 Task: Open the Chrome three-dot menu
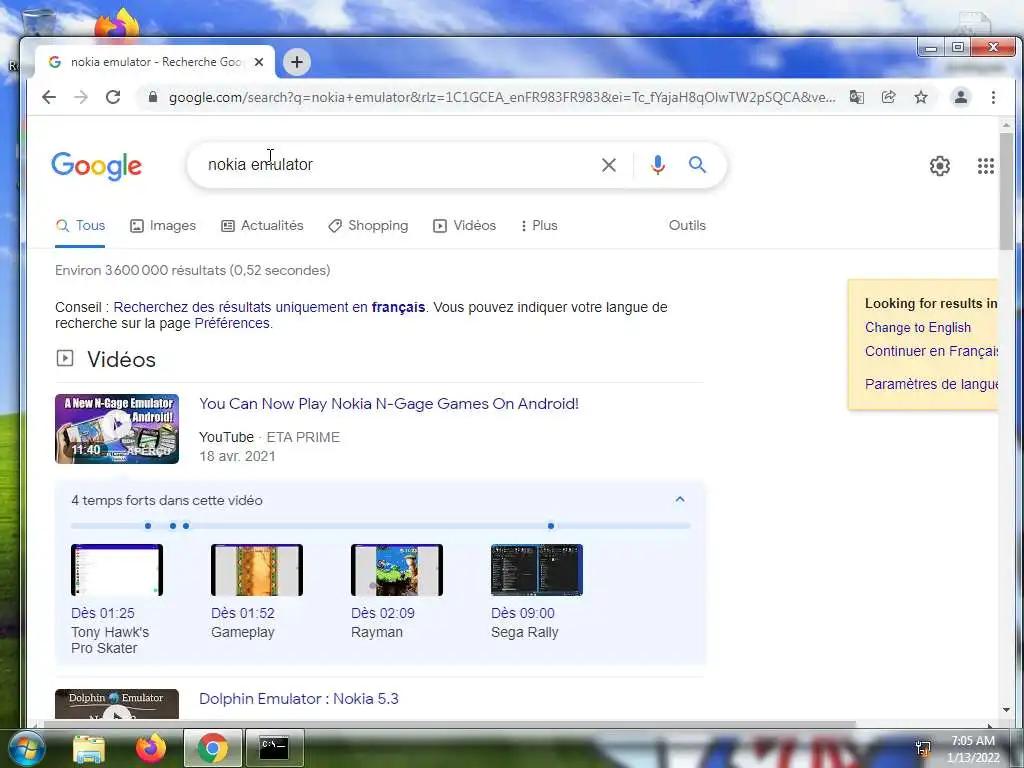coord(993,97)
